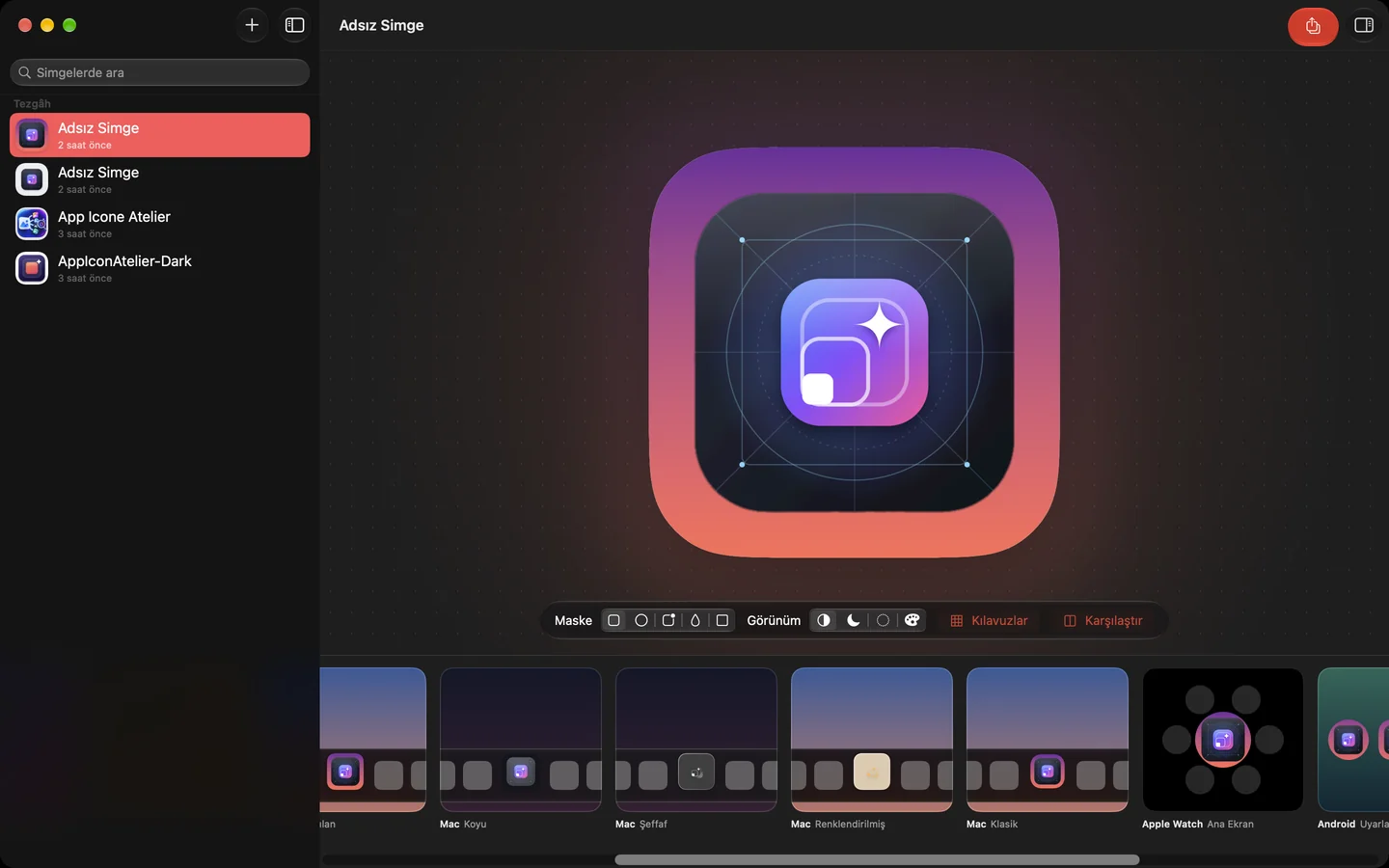Image resolution: width=1389 pixels, height=868 pixels.
Task: Click the large icon artwork on the canvas
Action: pyautogui.click(x=855, y=352)
